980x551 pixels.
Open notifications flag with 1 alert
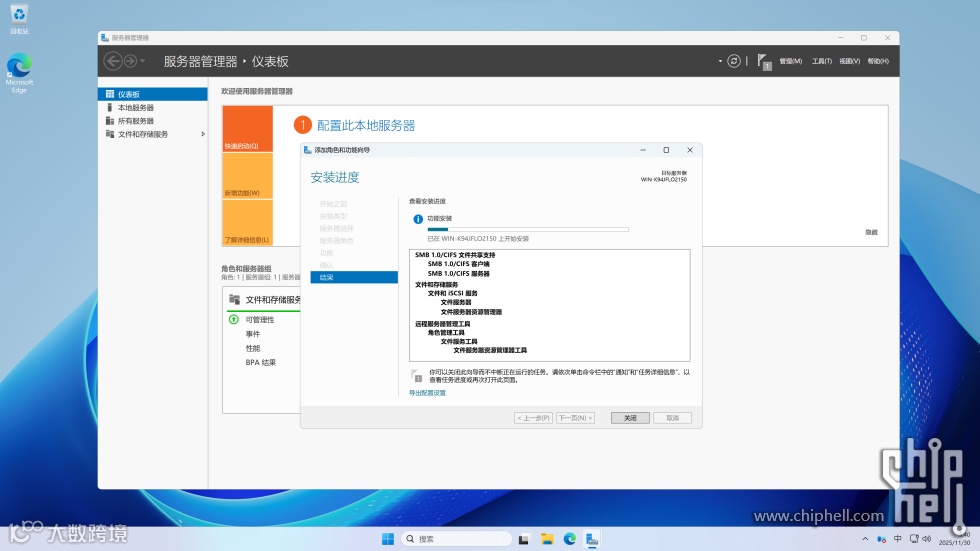(764, 61)
